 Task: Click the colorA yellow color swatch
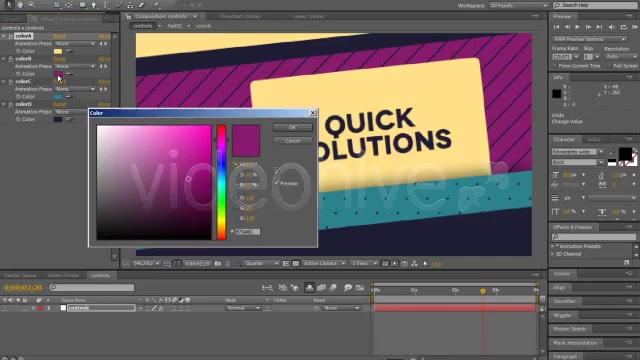[x=58, y=51]
